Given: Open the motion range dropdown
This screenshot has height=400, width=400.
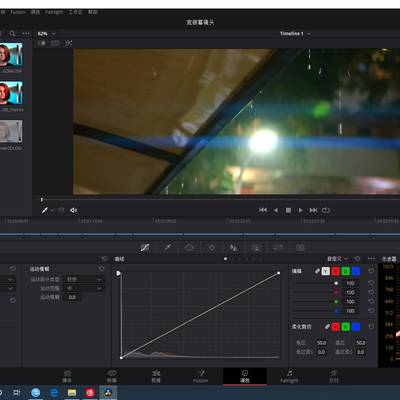Looking at the screenshot, I should [83, 288].
